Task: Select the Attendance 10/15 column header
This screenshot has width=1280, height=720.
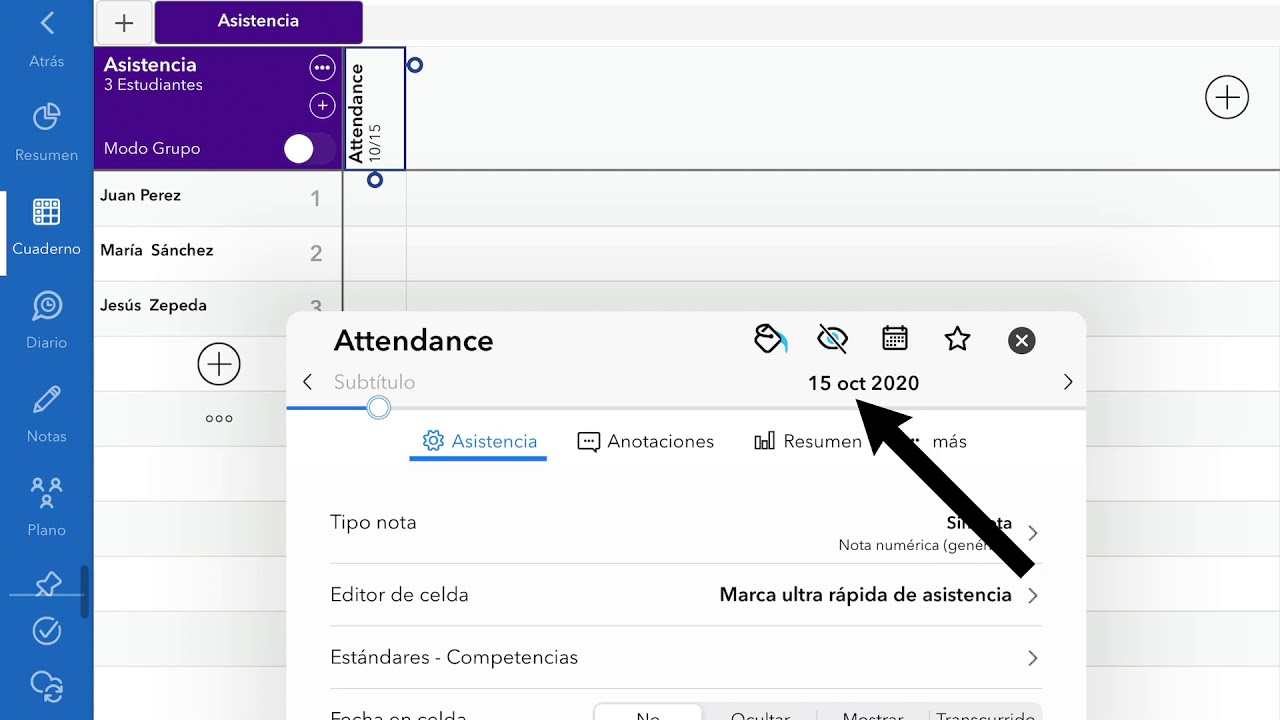Action: point(374,109)
